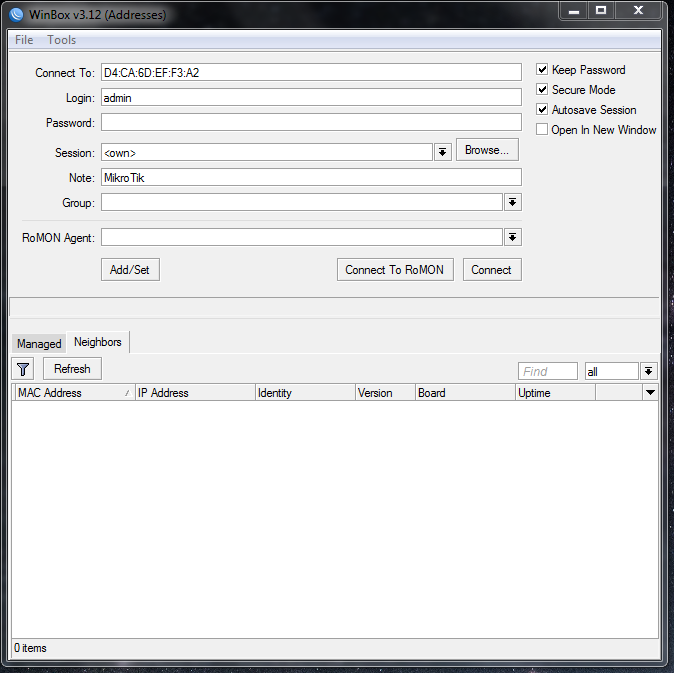Click the WinBox logo in title bar
This screenshot has width=674, height=673.
tap(16, 15)
